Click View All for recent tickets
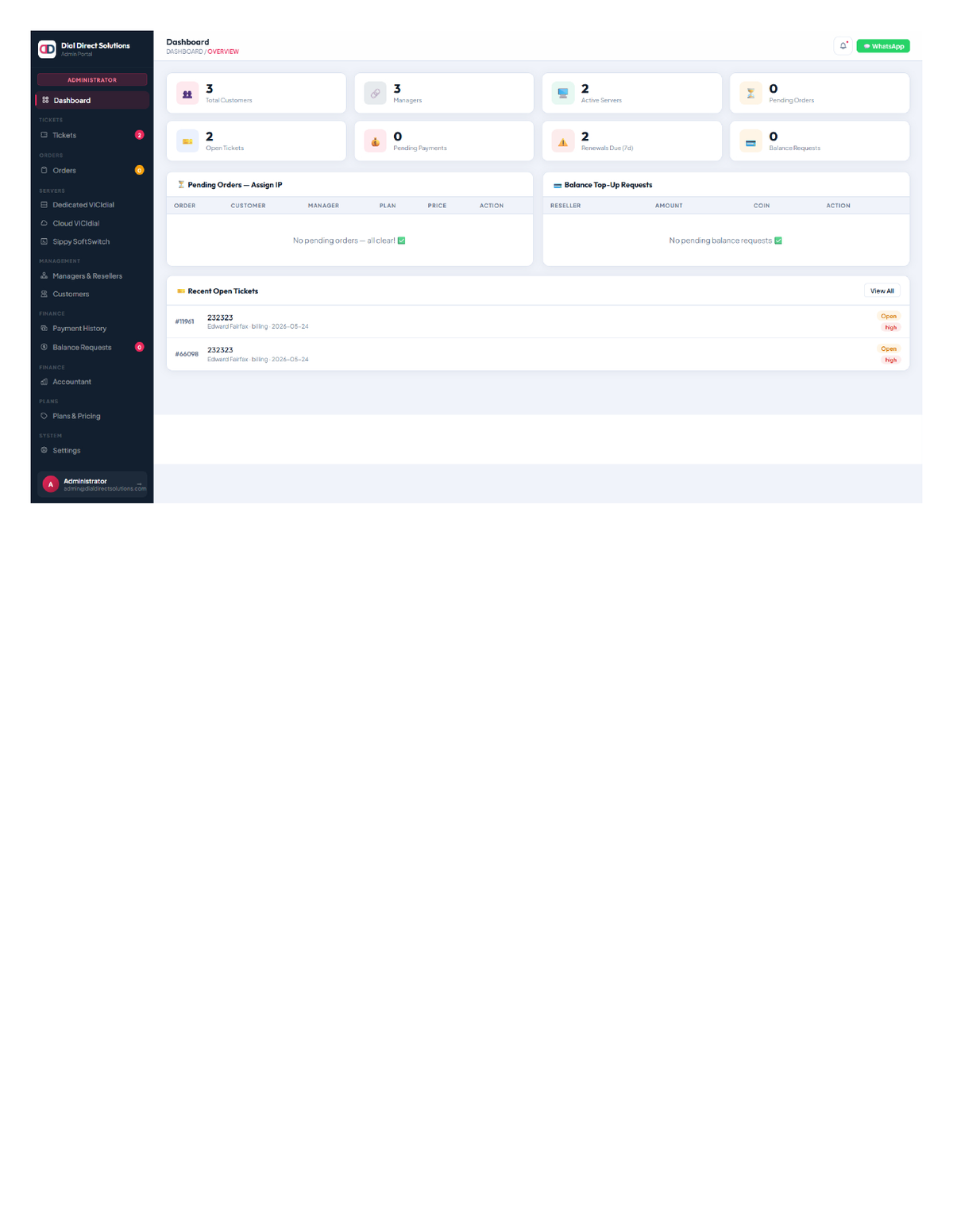953x1232 pixels. point(882,291)
